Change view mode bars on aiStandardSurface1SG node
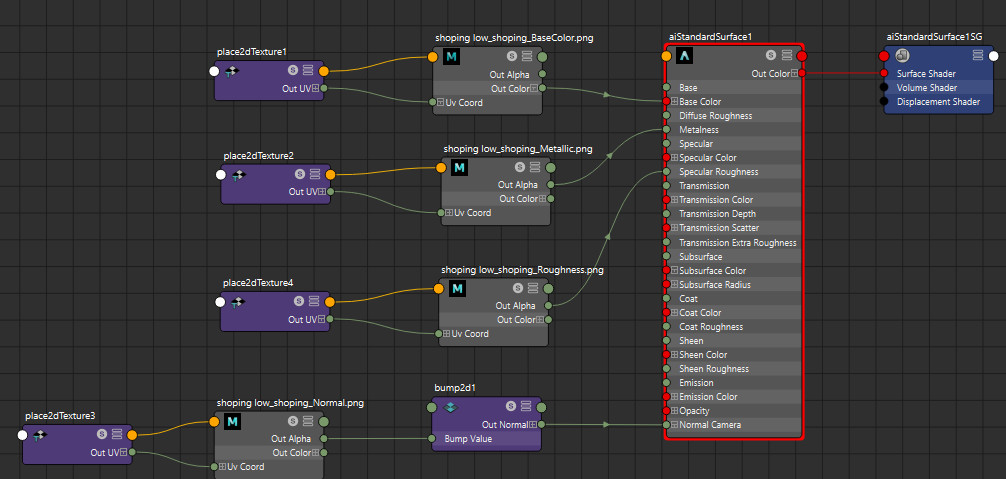Viewport: 1006px width, 479px height. point(978,56)
